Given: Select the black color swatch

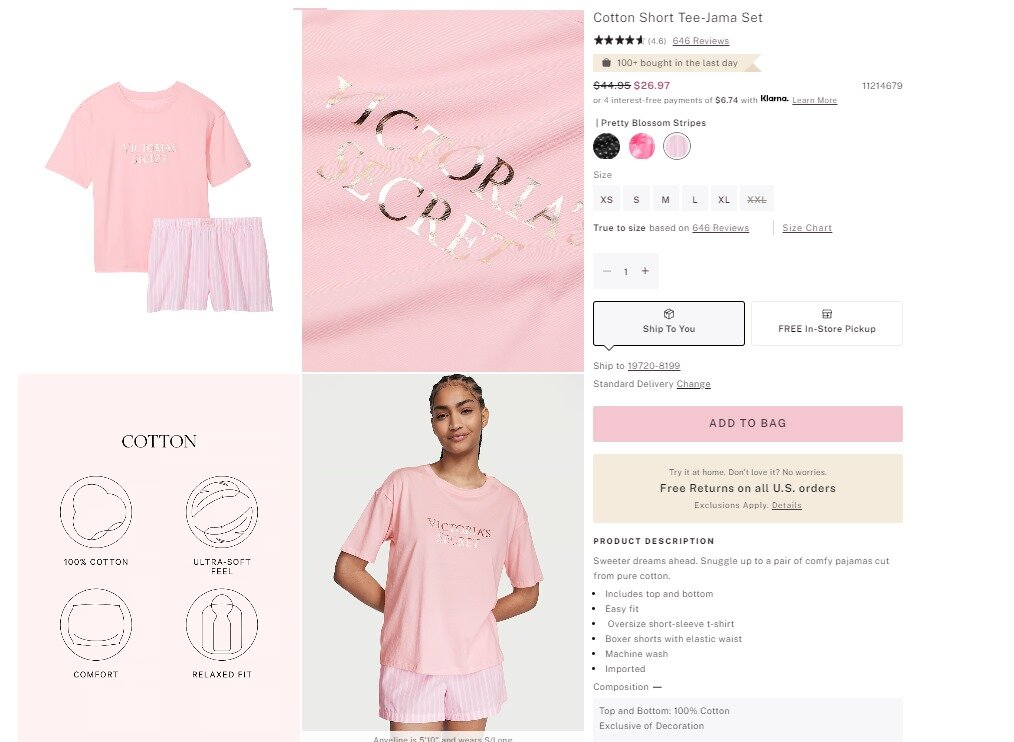Looking at the screenshot, I should point(607,146).
